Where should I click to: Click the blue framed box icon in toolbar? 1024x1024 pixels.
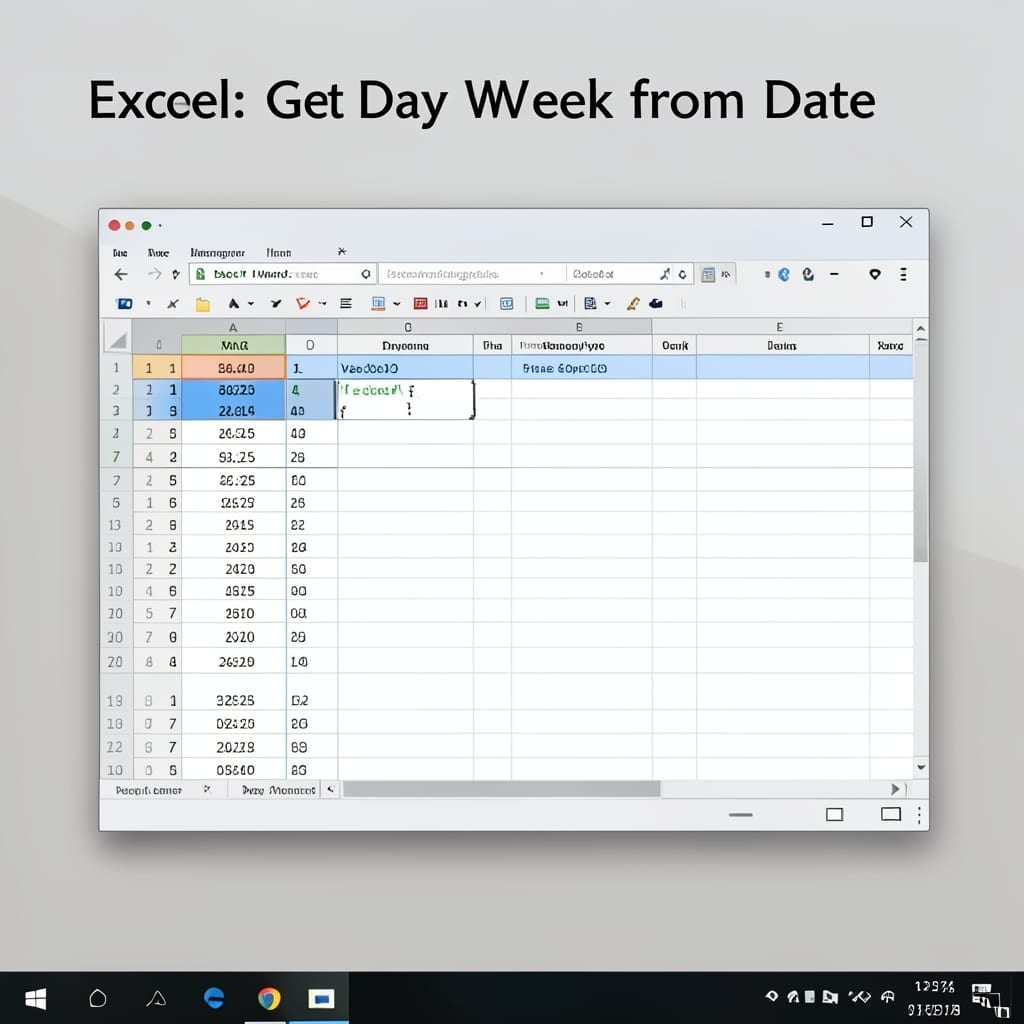pyautogui.click(x=507, y=304)
